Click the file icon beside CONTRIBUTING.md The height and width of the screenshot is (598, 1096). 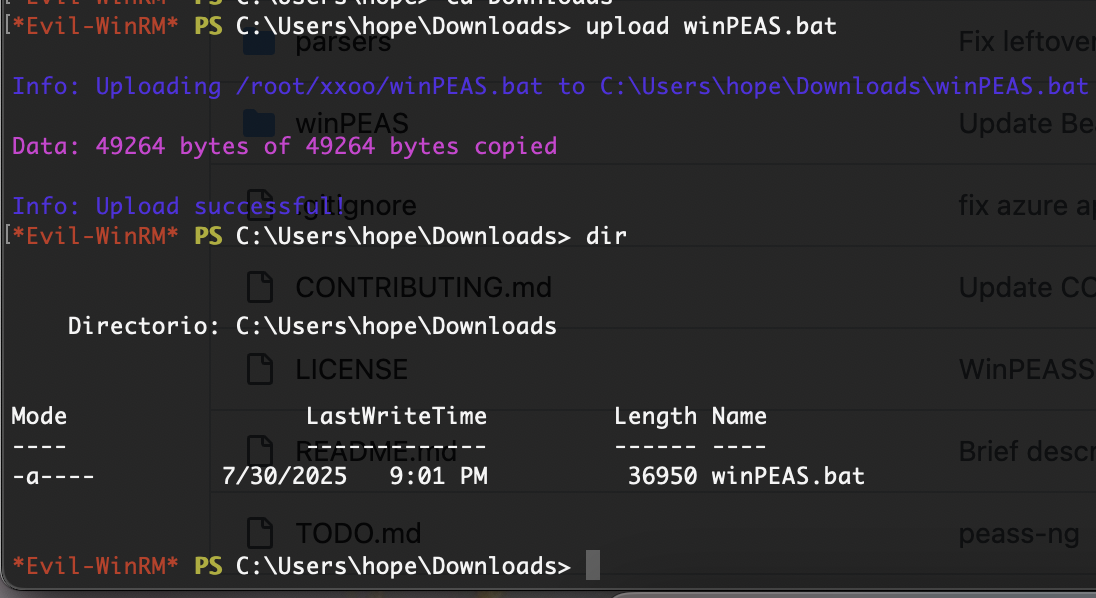click(259, 287)
